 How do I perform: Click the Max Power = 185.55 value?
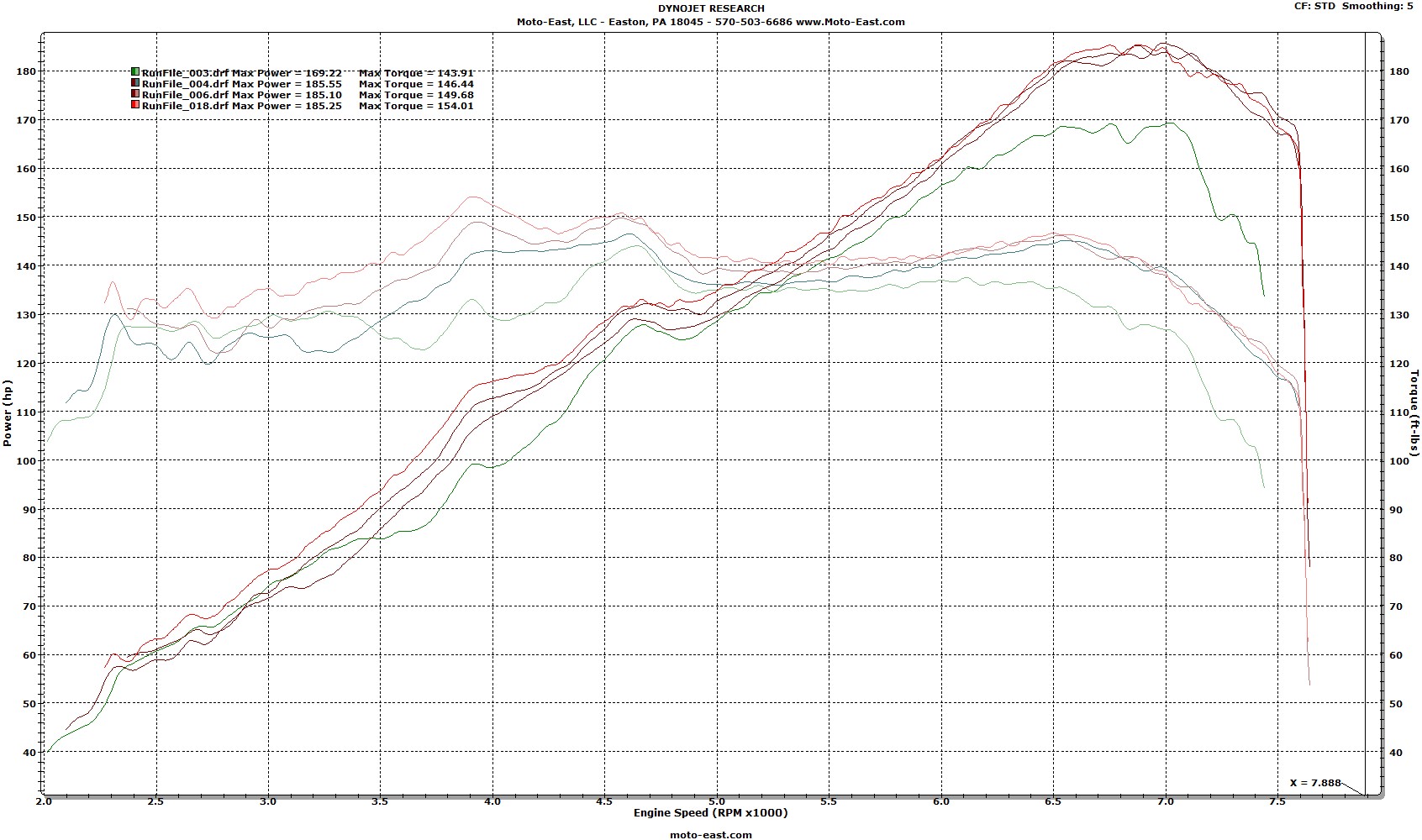coord(287,84)
